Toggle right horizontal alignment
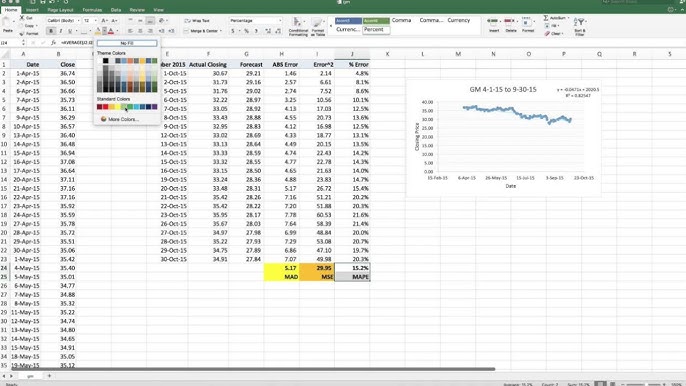Image resolution: width=686 pixels, height=386 pixels. (150, 31)
